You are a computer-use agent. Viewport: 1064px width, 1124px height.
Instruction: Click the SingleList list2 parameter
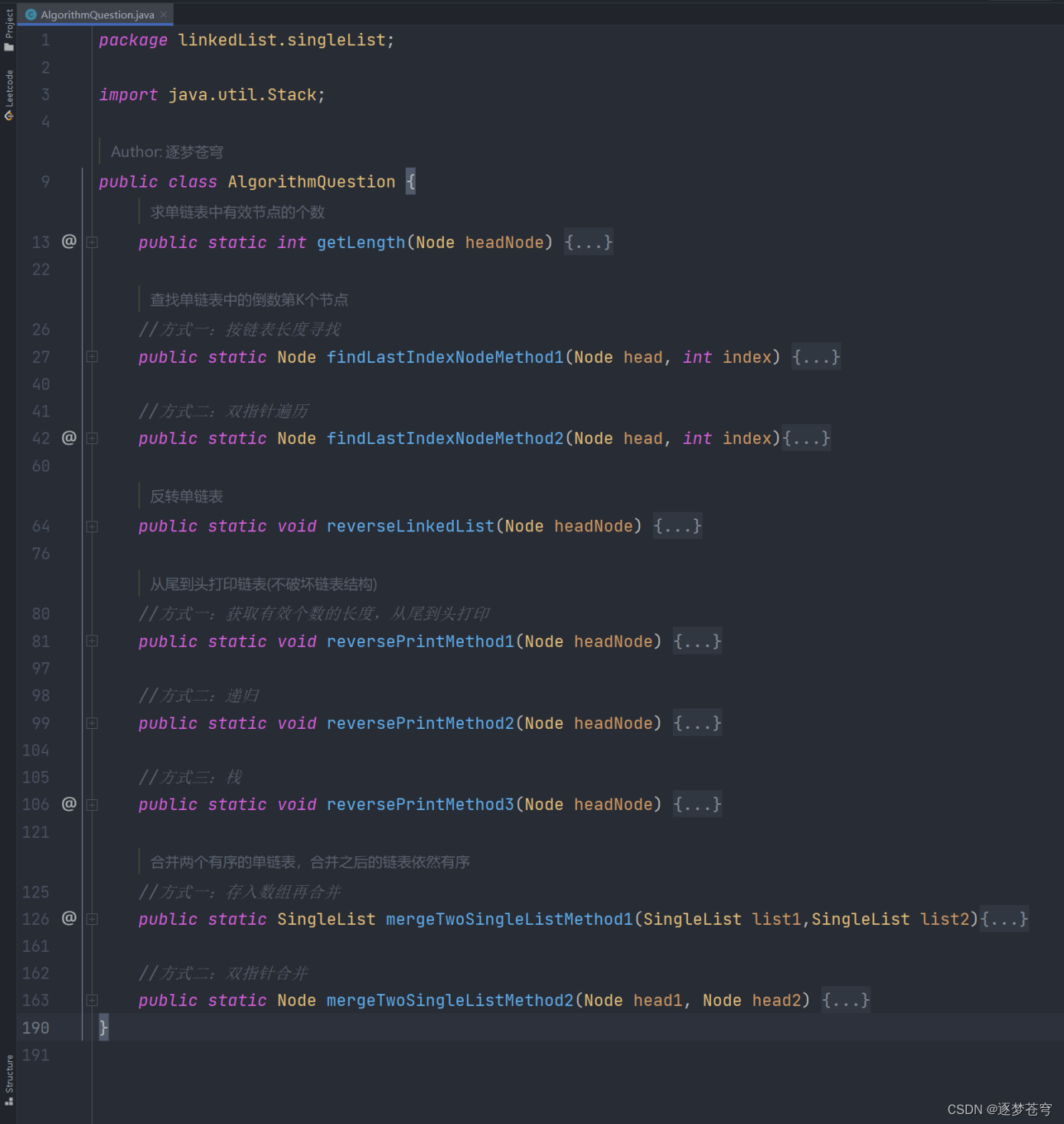(890, 919)
